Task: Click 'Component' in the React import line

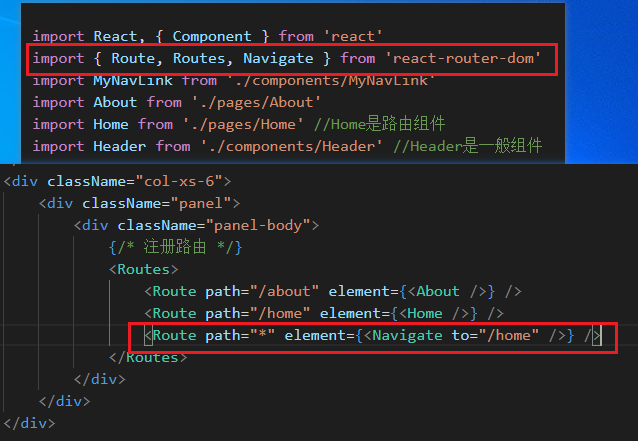Action: tap(212, 37)
